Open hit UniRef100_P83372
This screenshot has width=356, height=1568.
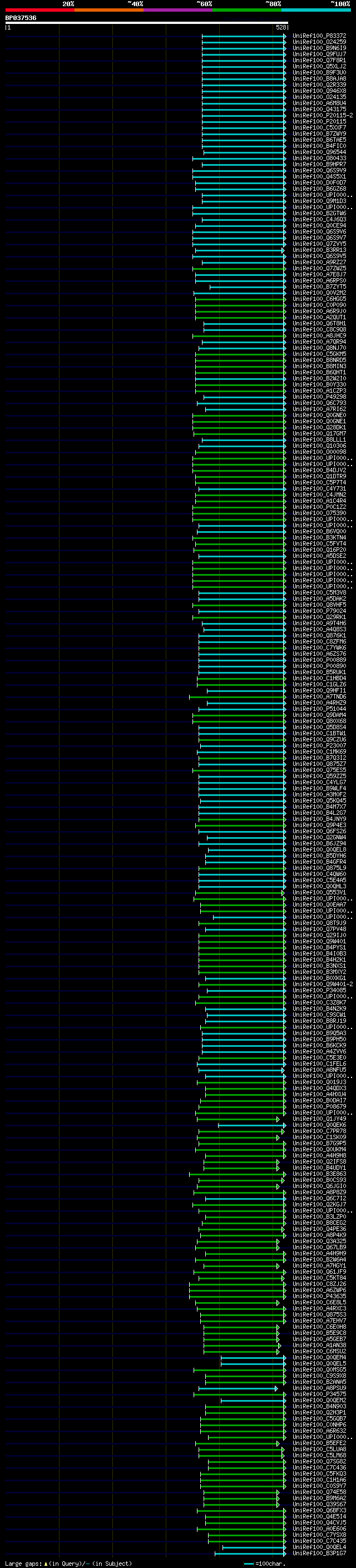point(319,36)
